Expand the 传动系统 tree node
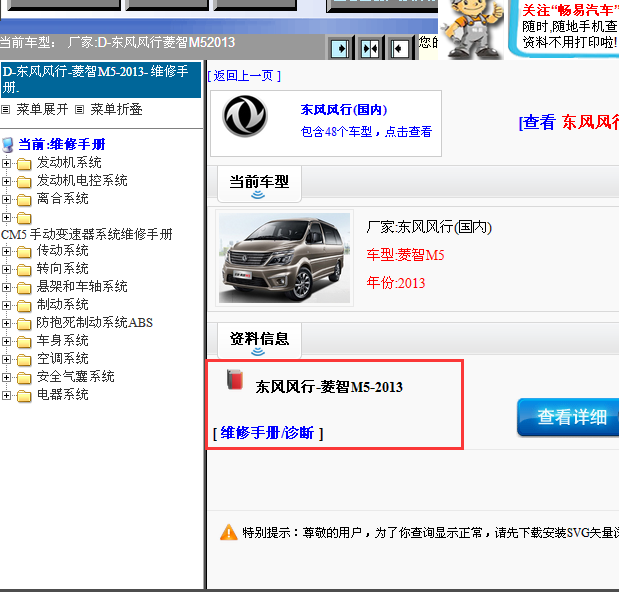 (x=6, y=251)
